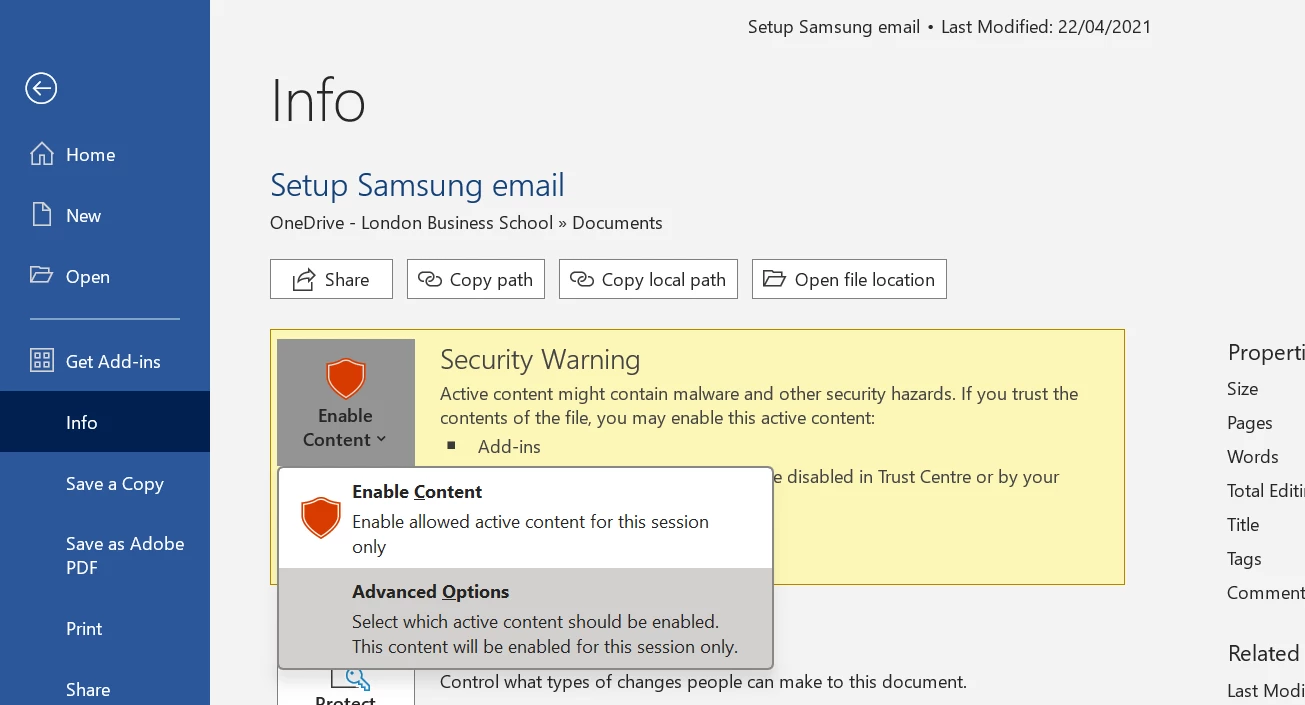Screen dimensions: 1305x705
Task: Click the Security Warning heading
Action: [x=540, y=360]
